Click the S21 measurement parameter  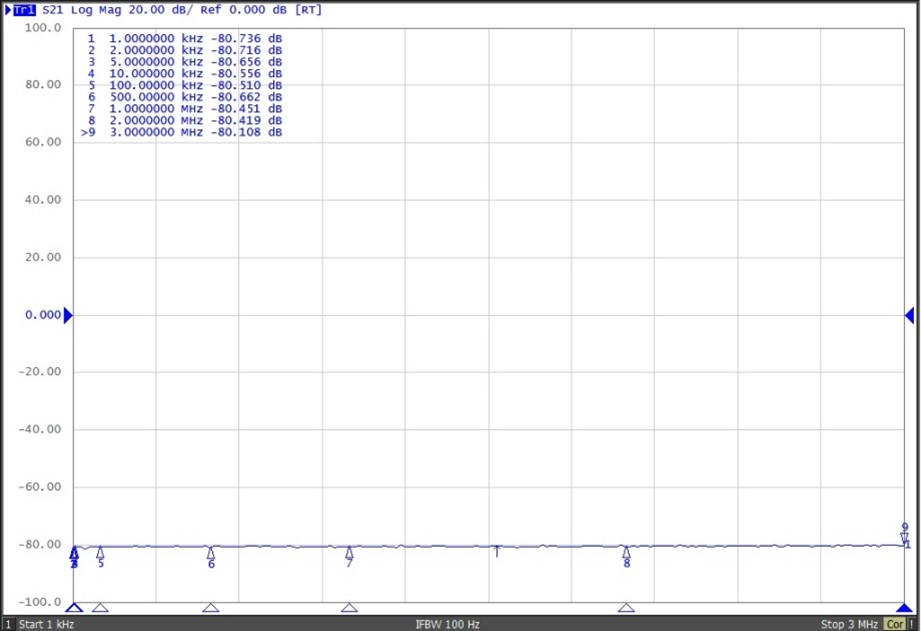53,9
